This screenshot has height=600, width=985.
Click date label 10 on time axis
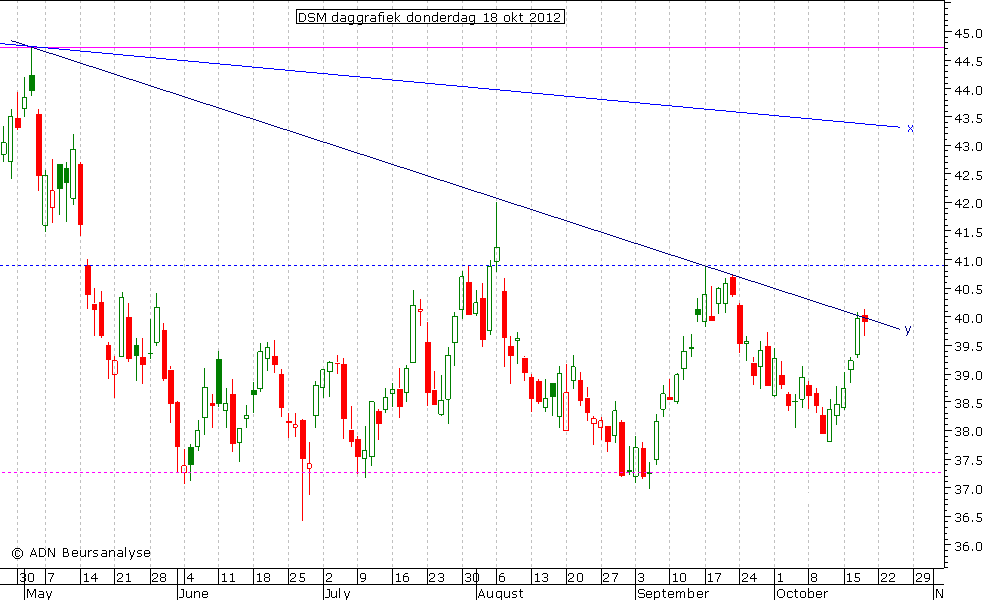pos(679,578)
